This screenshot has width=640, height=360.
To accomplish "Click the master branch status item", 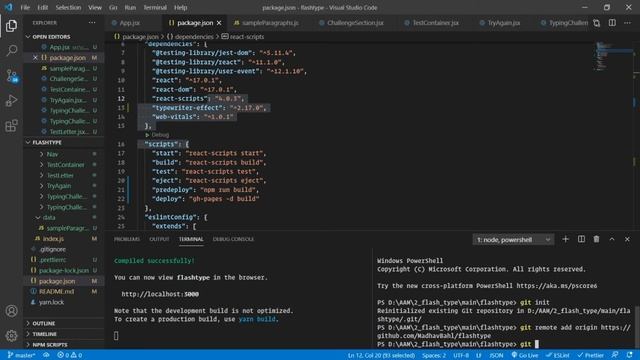I will coord(21,355).
